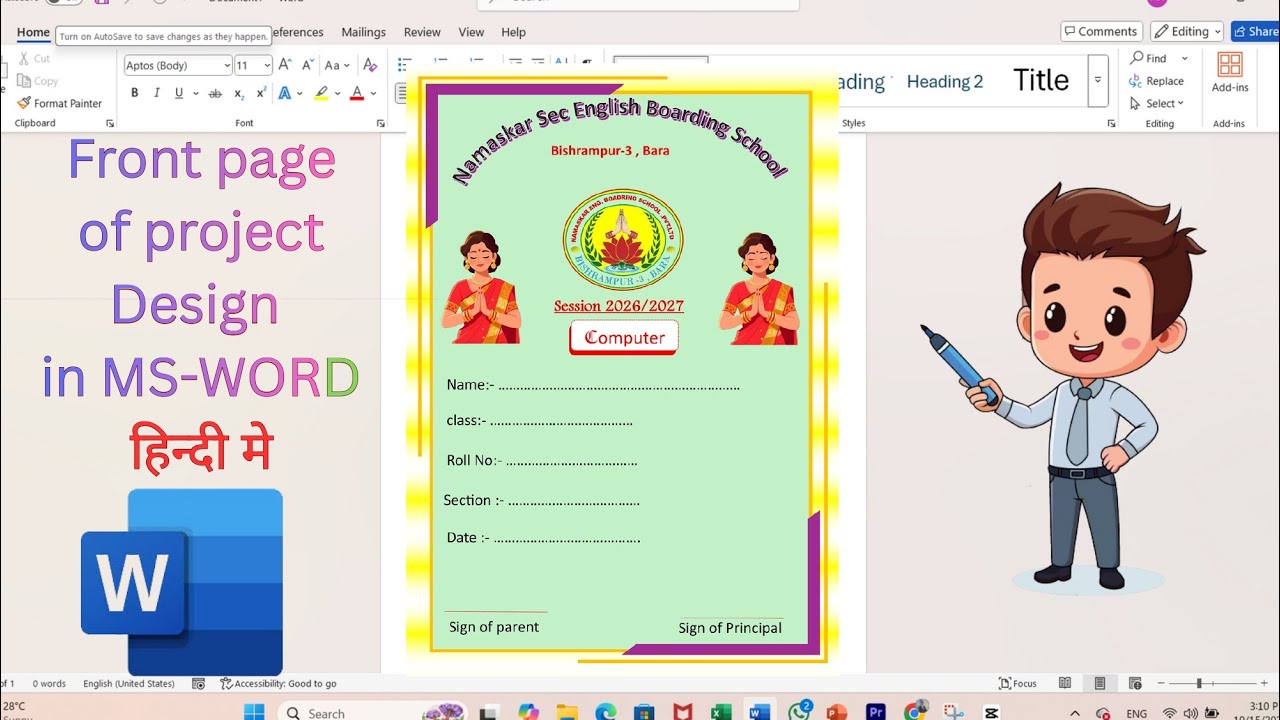Screen dimensions: 1280x720
Task: Switch to the Mailings tab
Action: (x=363, y=32)
